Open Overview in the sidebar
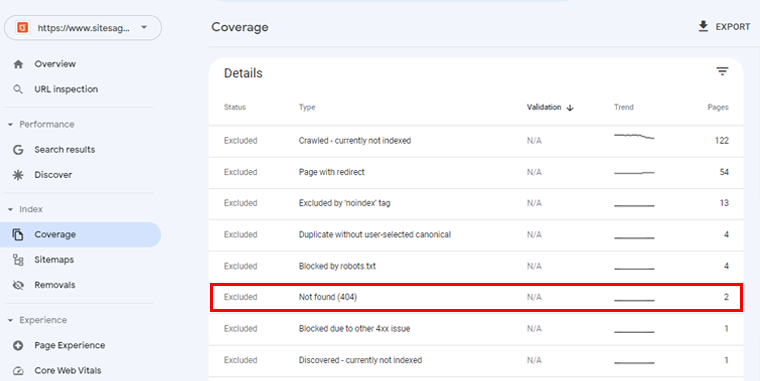 pyautogui.click(x=55, y=64)
